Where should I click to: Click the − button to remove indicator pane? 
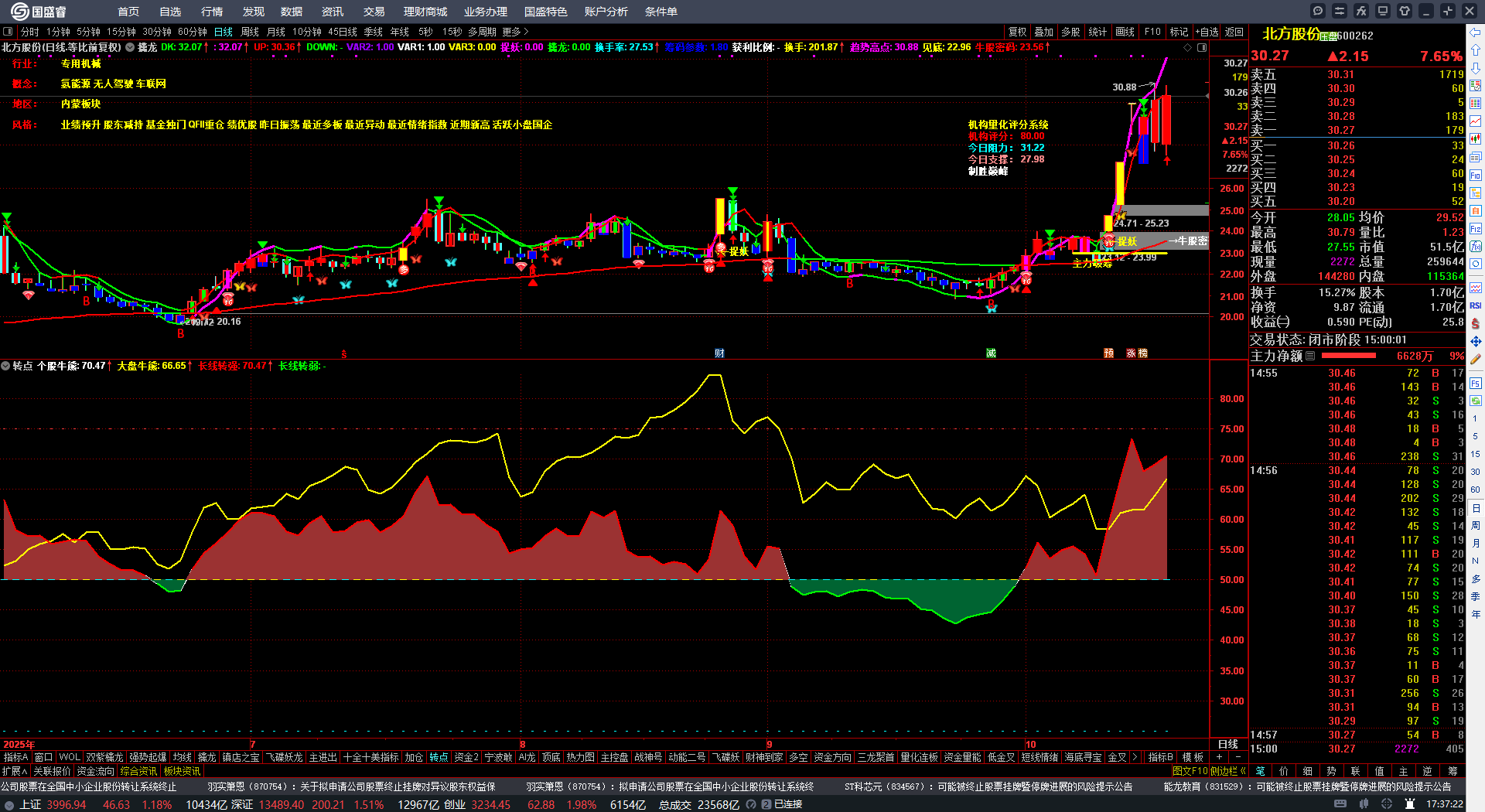pyautogui.click(x=1238, y=757)
